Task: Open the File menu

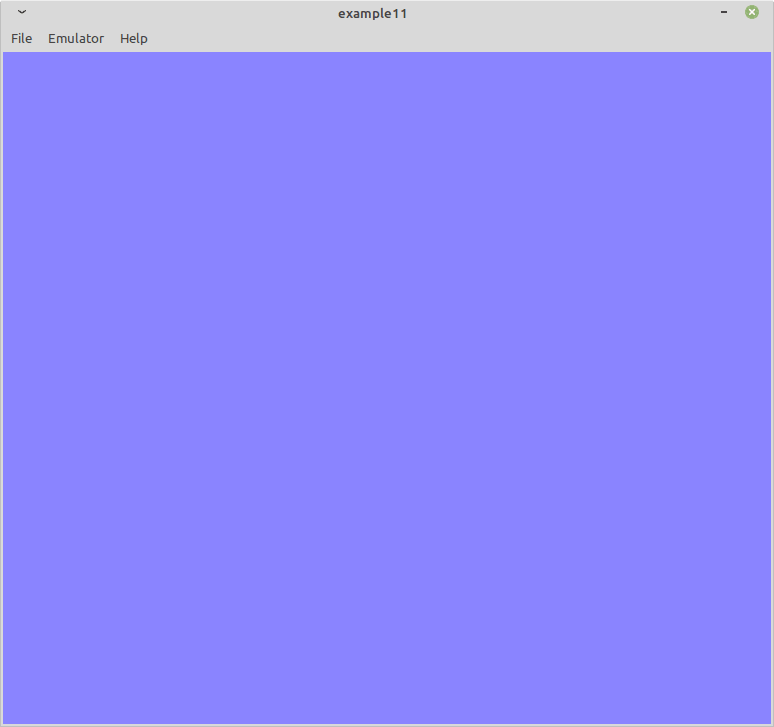Action: [x=21, y=38]
